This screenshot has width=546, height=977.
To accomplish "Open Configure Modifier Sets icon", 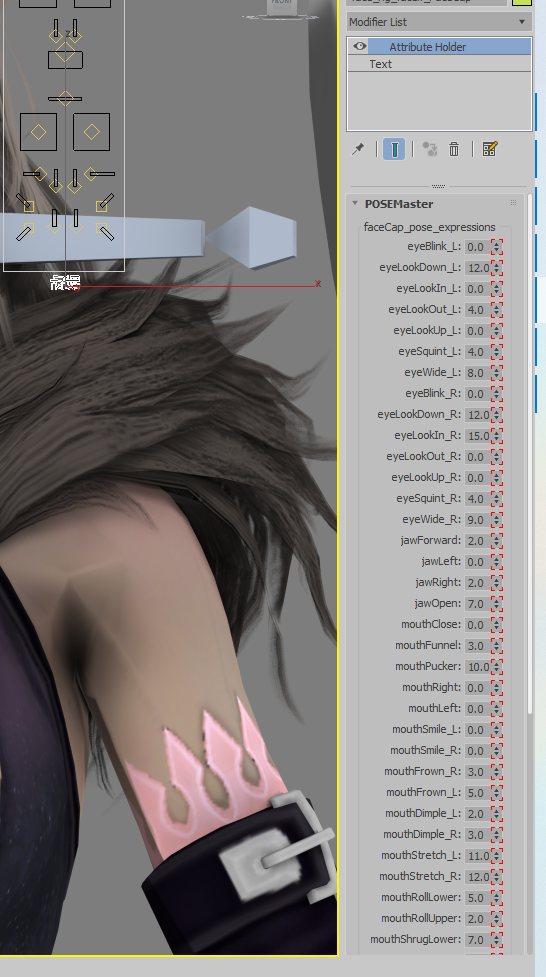I will [490, 149].
